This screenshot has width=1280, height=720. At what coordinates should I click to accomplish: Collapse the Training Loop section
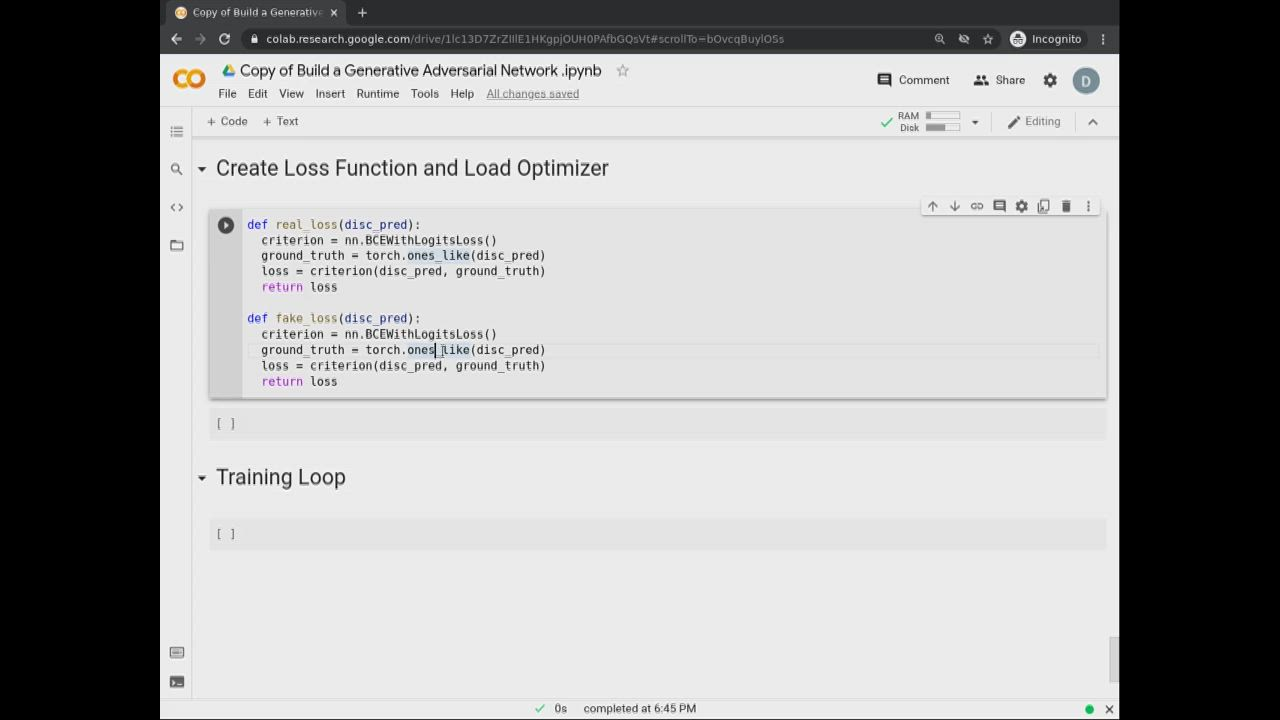click(202, 478)
